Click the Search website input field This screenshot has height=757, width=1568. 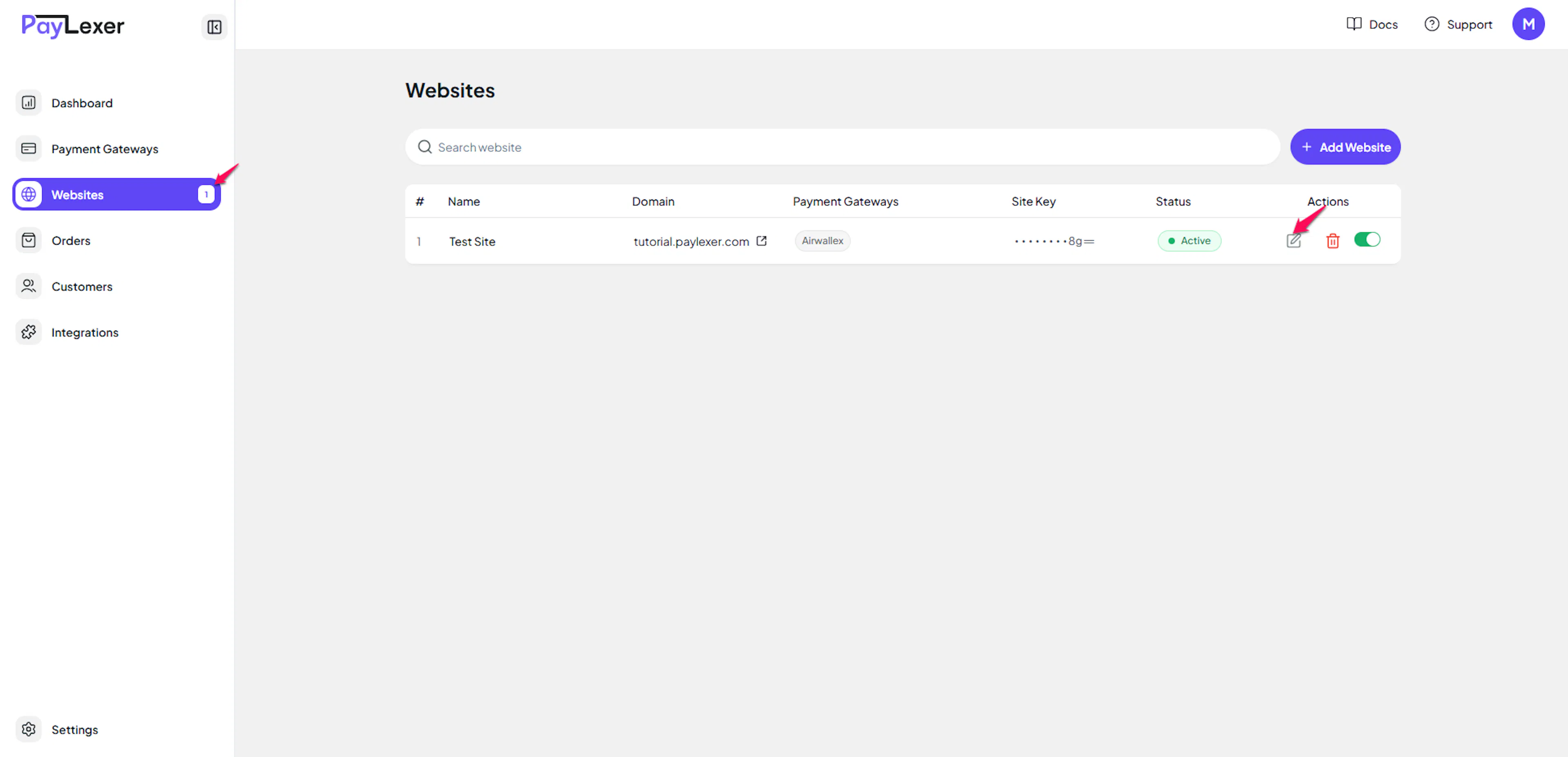click(852, 147)
